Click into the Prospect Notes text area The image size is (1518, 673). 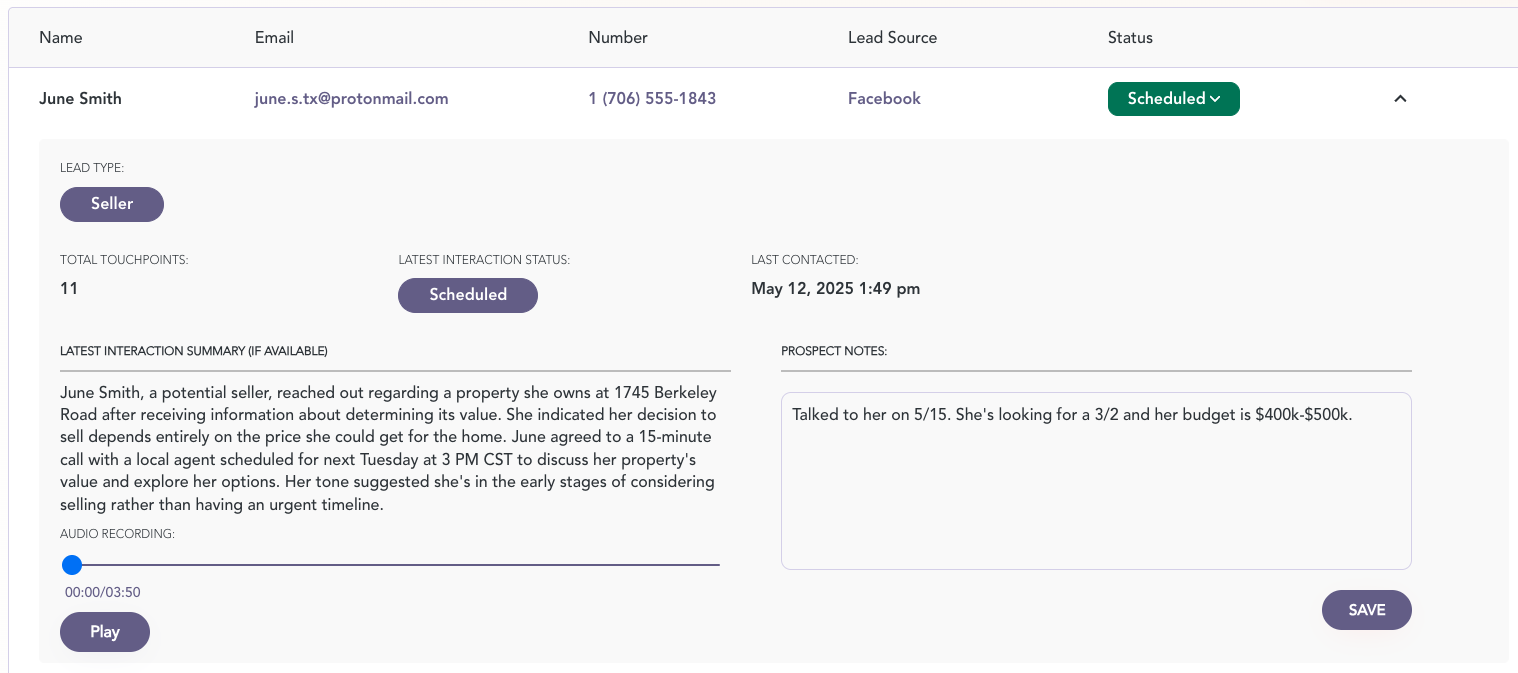click(x=1095, y=490)
